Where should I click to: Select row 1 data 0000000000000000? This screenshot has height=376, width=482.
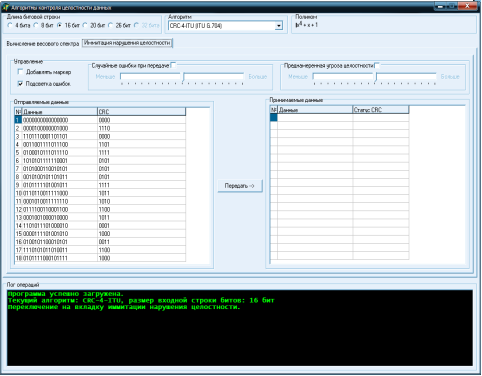point(60,120)
